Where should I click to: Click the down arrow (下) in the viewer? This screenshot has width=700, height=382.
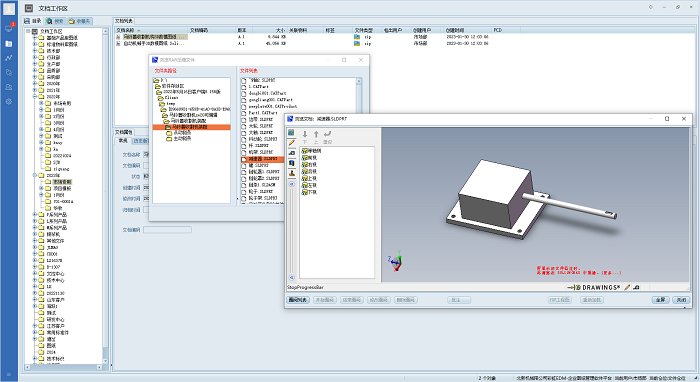pyautogui.click(x=305, y=137)
